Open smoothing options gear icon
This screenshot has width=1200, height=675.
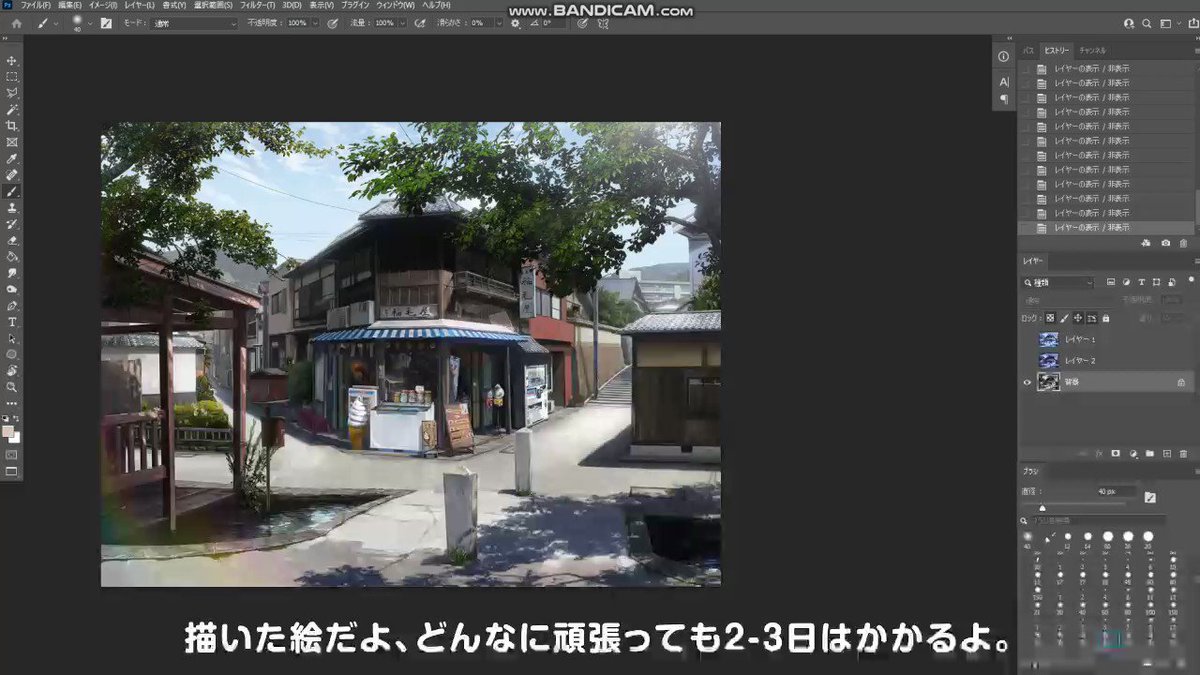(515, 22)
